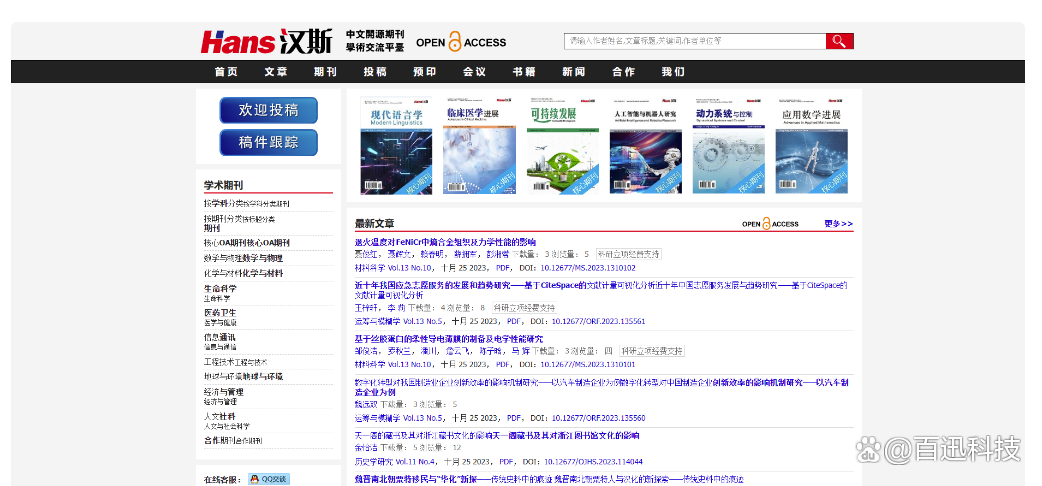Screen dimensions: 1042x486
Task: Click 科研立项经费支持 tag in first article
Action: (x=629, y=255)
